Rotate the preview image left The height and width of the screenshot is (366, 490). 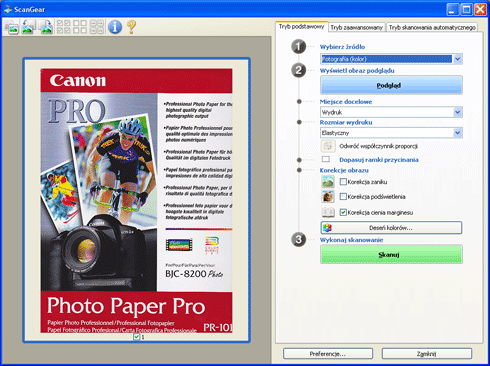[28, 27]
